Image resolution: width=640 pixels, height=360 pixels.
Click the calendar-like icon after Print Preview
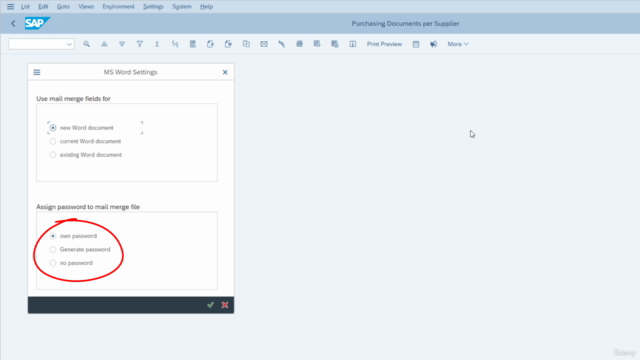point(416,44)
